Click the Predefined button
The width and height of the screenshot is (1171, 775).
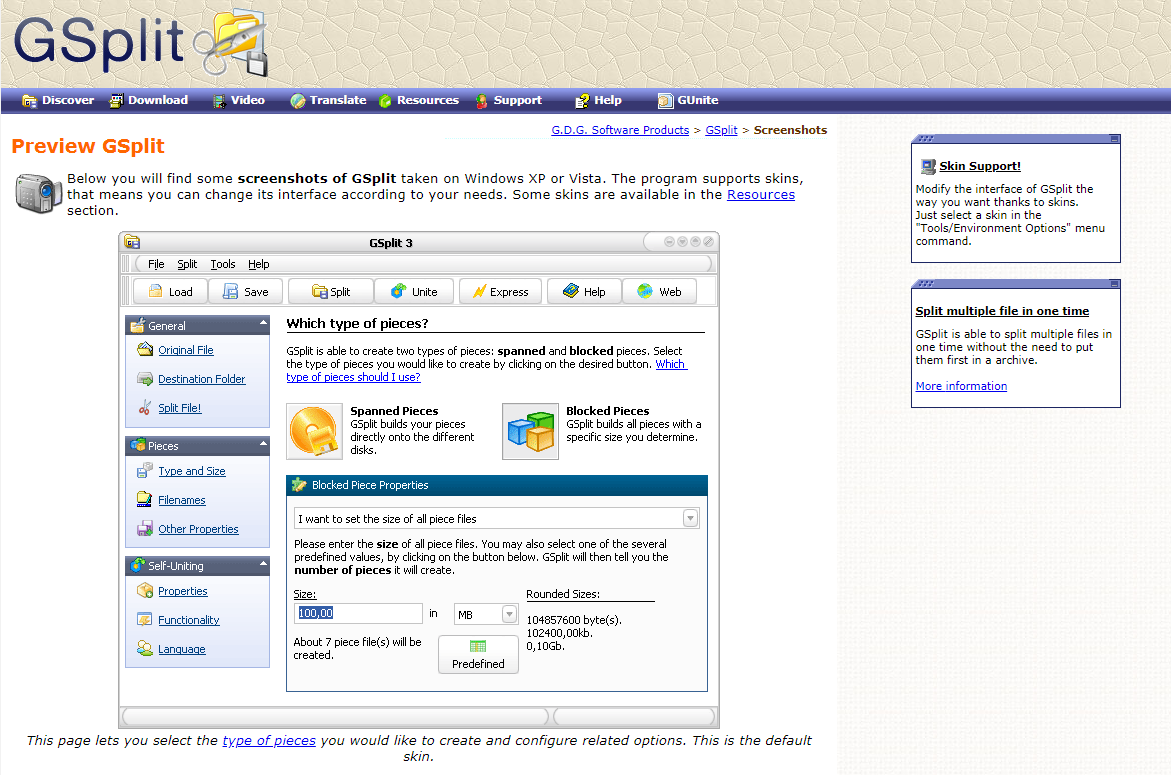[x=478, y=655]
